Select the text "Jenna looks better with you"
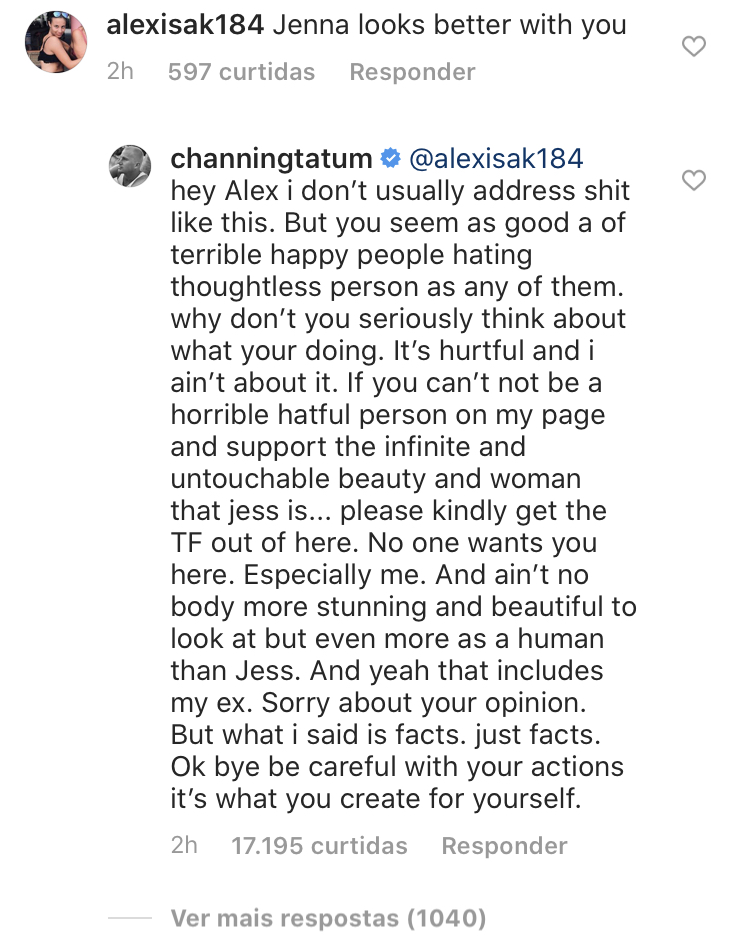The image size is (750, 943). pos(449,25)
